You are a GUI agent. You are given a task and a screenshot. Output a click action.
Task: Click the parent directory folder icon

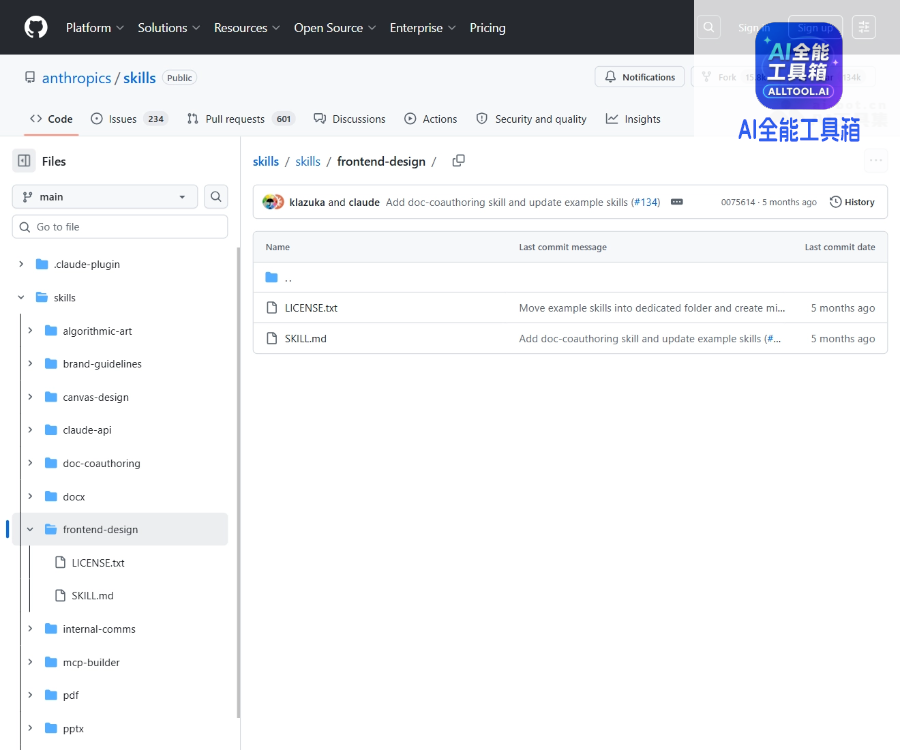(271, 278)
